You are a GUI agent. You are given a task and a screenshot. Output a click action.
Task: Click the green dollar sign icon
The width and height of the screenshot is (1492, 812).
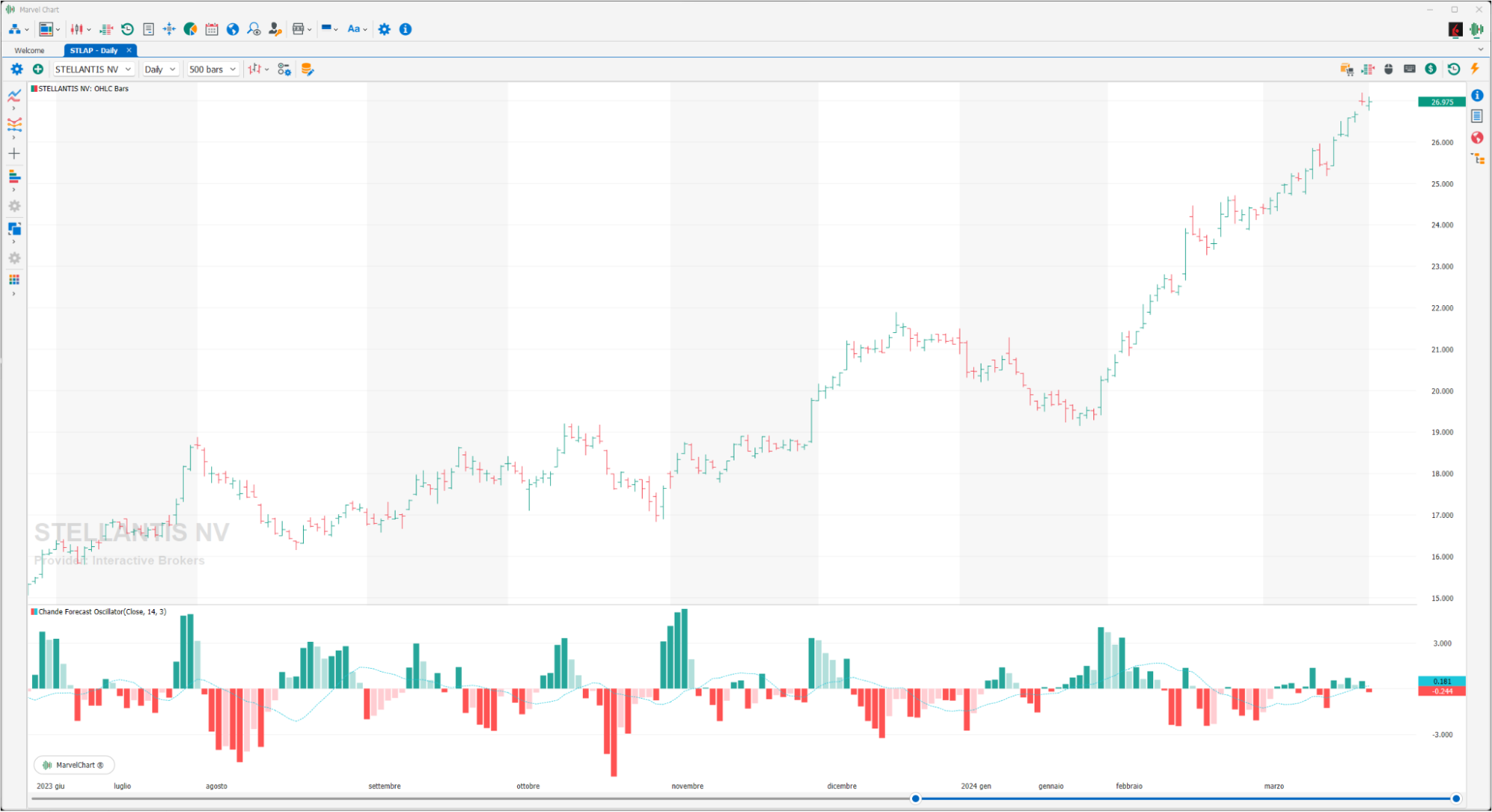tap(1430, 69)
